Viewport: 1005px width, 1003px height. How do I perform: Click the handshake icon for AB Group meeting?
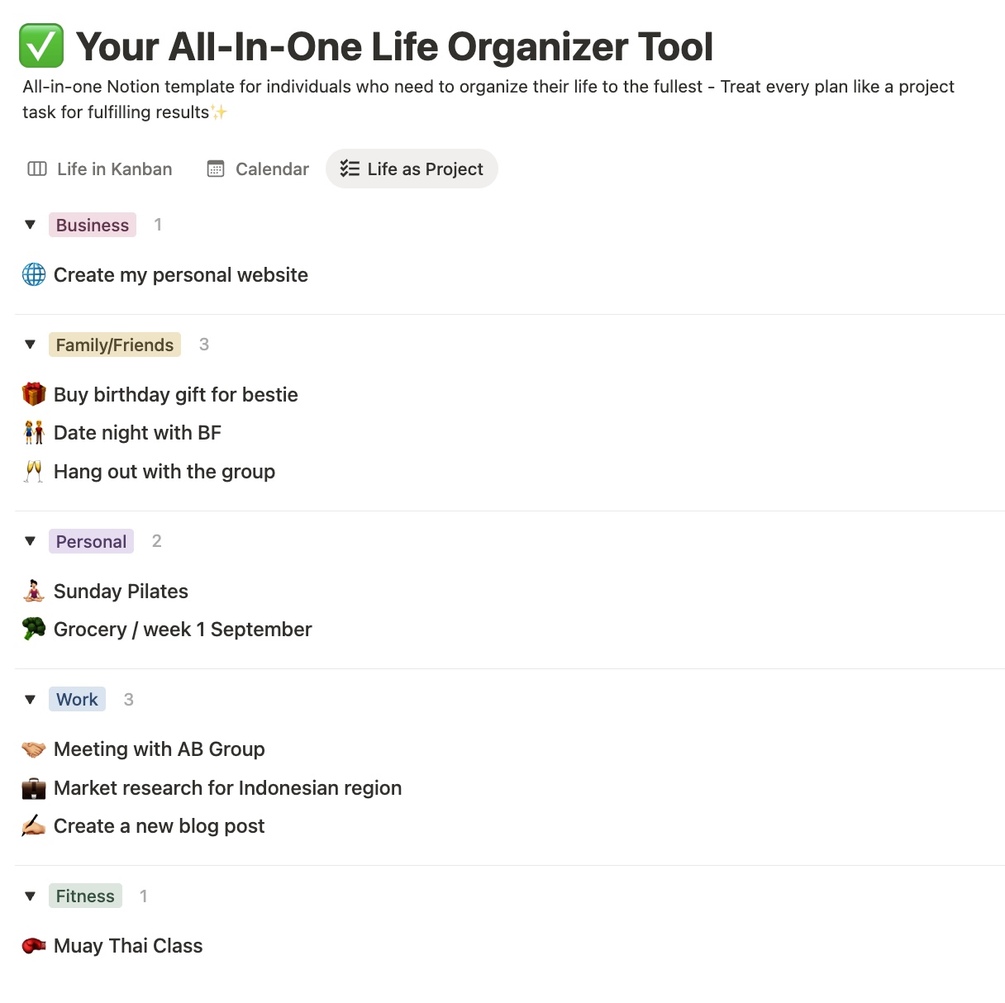pyautogui.click(x=34, y=750)
